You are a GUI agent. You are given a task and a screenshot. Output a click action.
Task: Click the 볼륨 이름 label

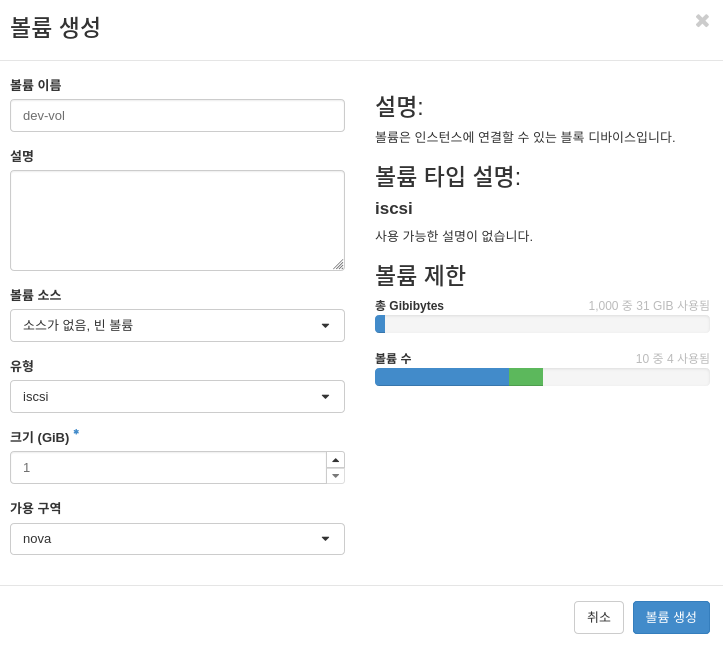click(x=36, y=85)
